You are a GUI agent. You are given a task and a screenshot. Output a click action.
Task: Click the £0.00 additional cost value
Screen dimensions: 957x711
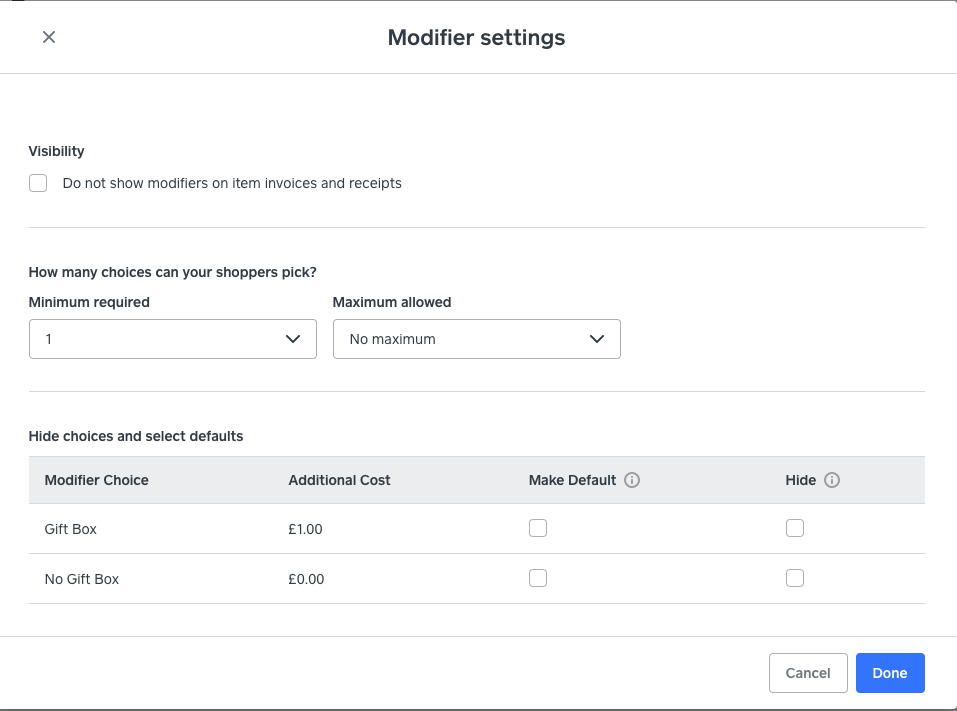pos(306,579)
